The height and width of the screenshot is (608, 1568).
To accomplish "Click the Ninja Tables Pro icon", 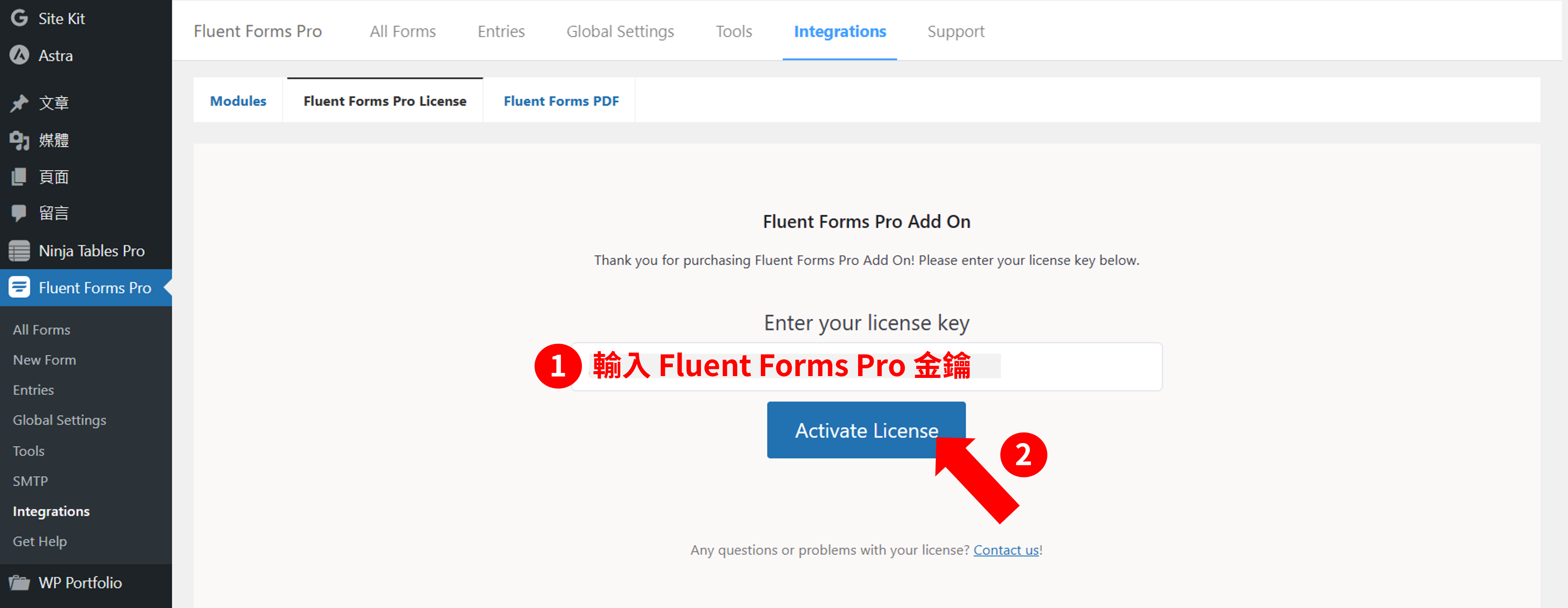I will [20, 251].
